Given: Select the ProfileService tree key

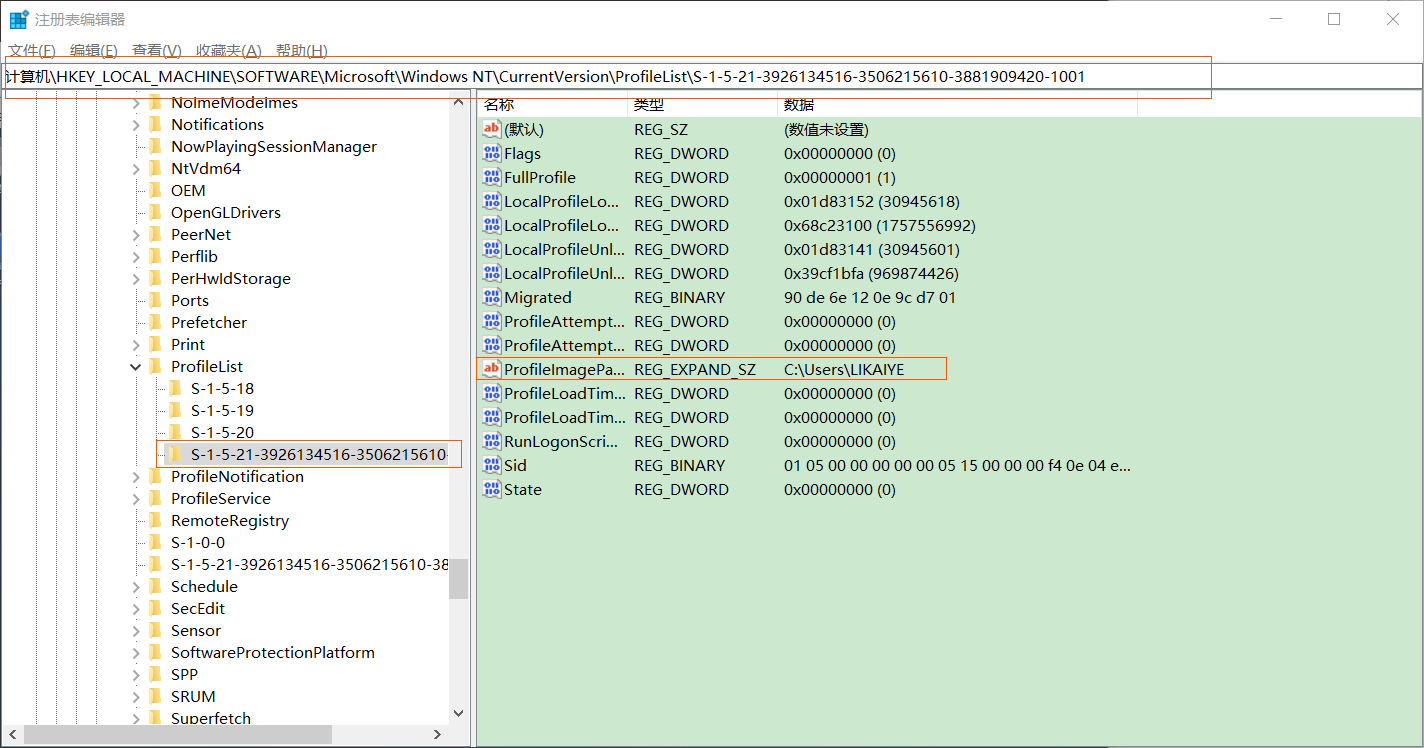Looking at the screenshot, I should click(220, 498).
